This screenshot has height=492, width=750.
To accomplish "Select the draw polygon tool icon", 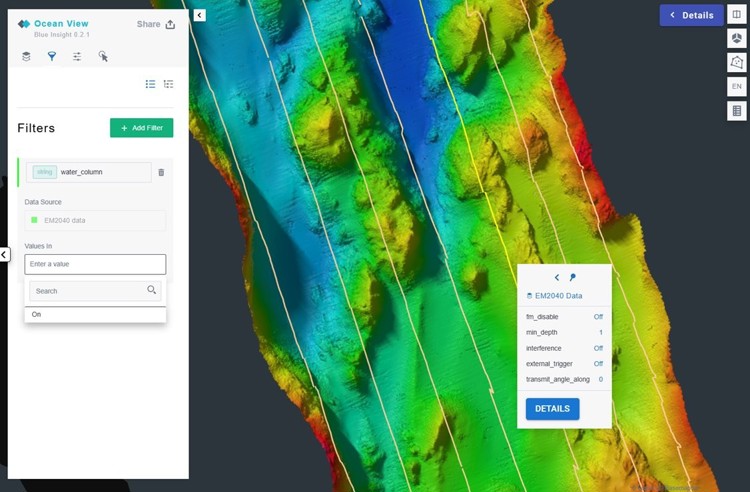I will pyautogui.click(x=737, y=62).
